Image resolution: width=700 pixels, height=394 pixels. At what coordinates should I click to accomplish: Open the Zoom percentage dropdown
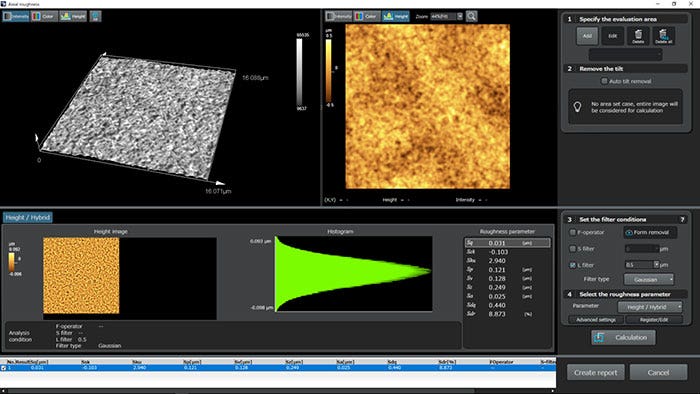click(x=460, y=17)
